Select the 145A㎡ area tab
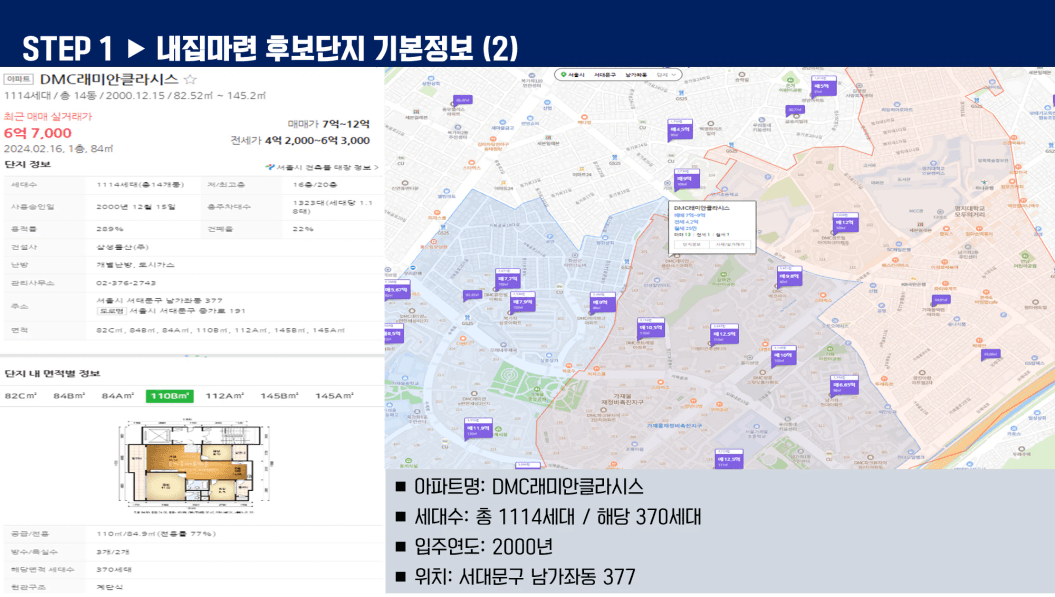The height and width of the screenshot is (597, 1055). tap(334, 396)
